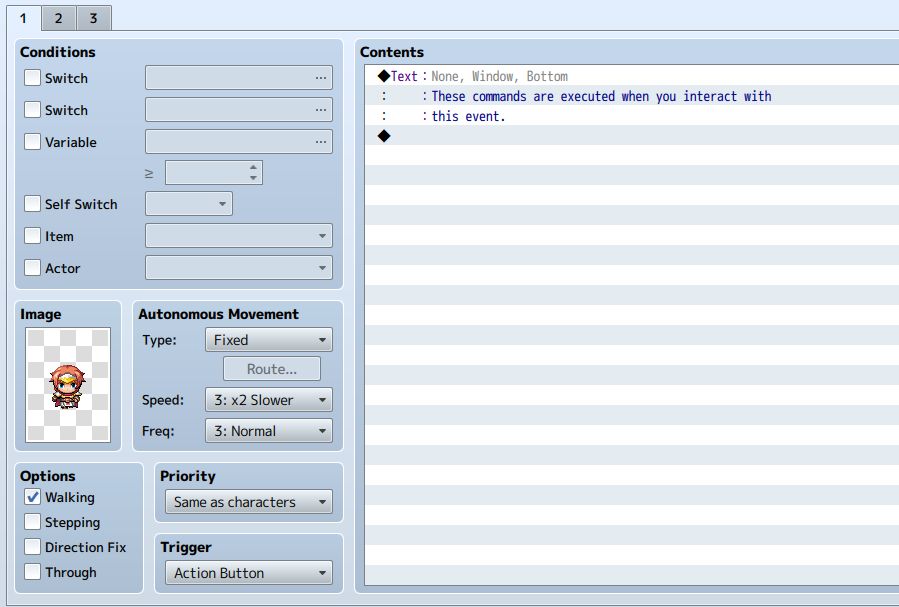This screenshot has height=607, width=899.
Task: Open event page tab 3
Action: pos(93,18)
